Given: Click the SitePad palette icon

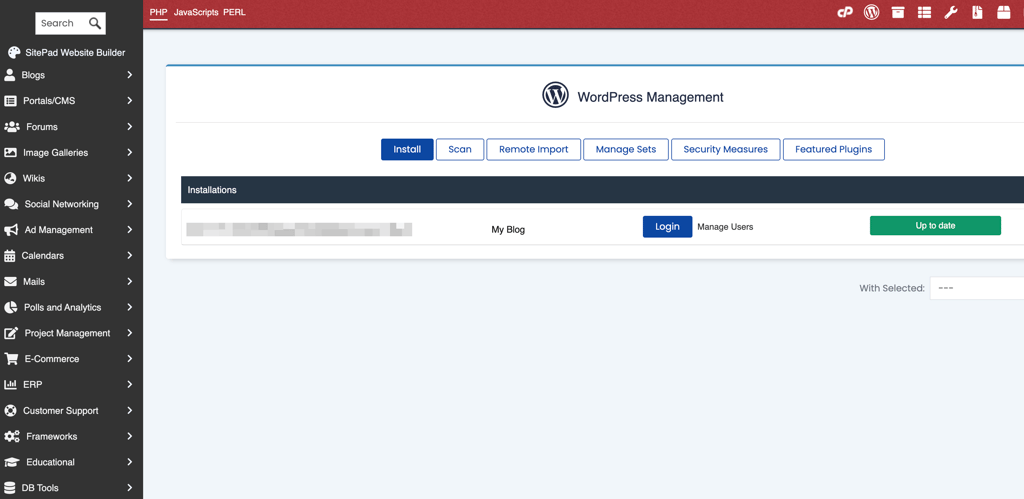Looking at the screenshot, I should (14, 52).
